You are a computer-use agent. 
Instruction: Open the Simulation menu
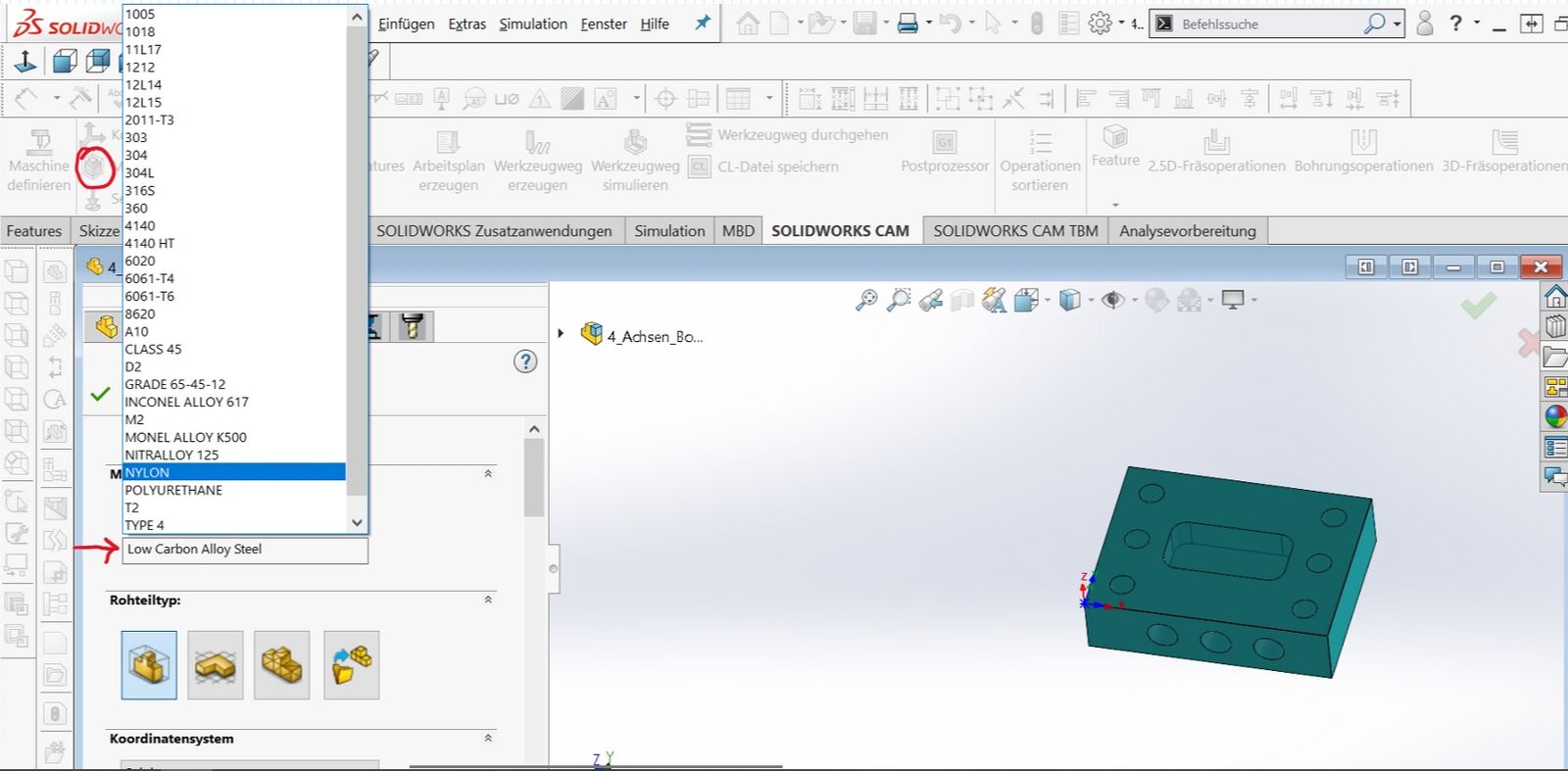coord(532,24)
